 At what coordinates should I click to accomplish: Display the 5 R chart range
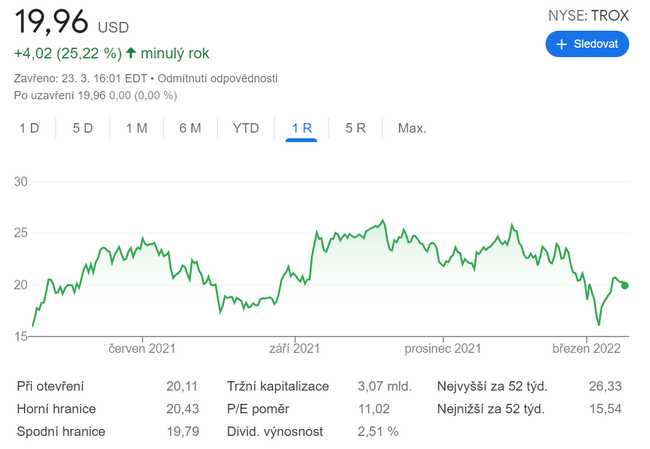pyautogui.click(x=355, y=128)
